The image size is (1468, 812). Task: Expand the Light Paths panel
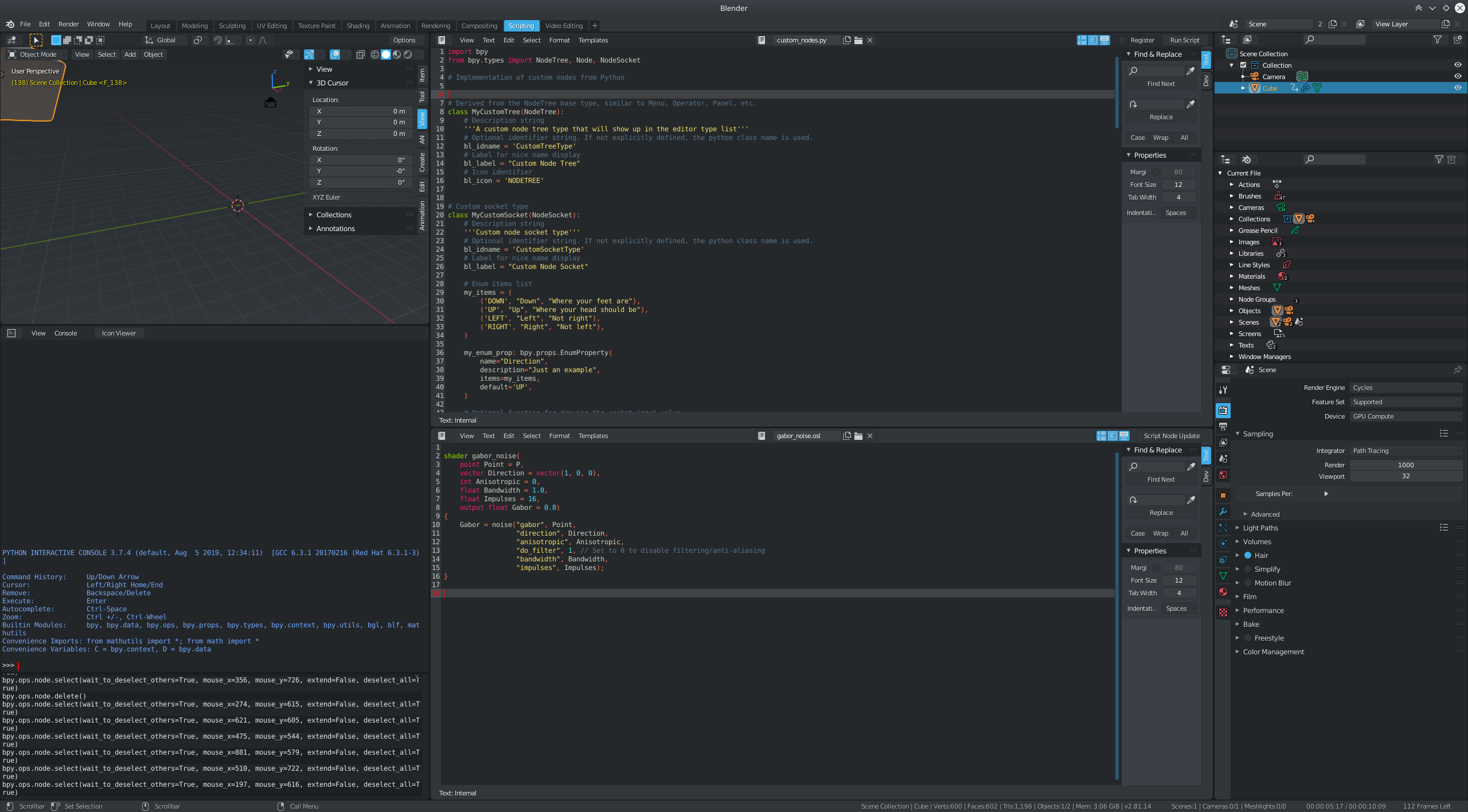pos(1260,528)
